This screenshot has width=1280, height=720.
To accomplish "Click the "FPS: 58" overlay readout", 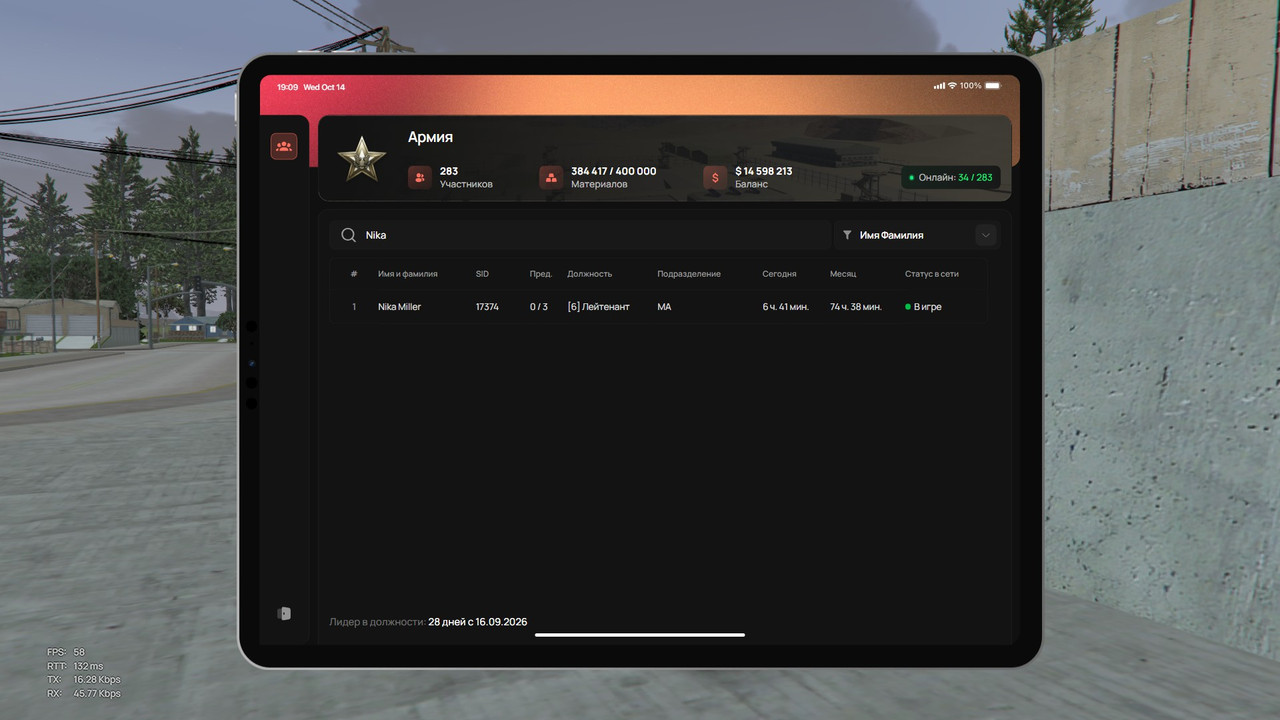I will click(x=66, y=652).
